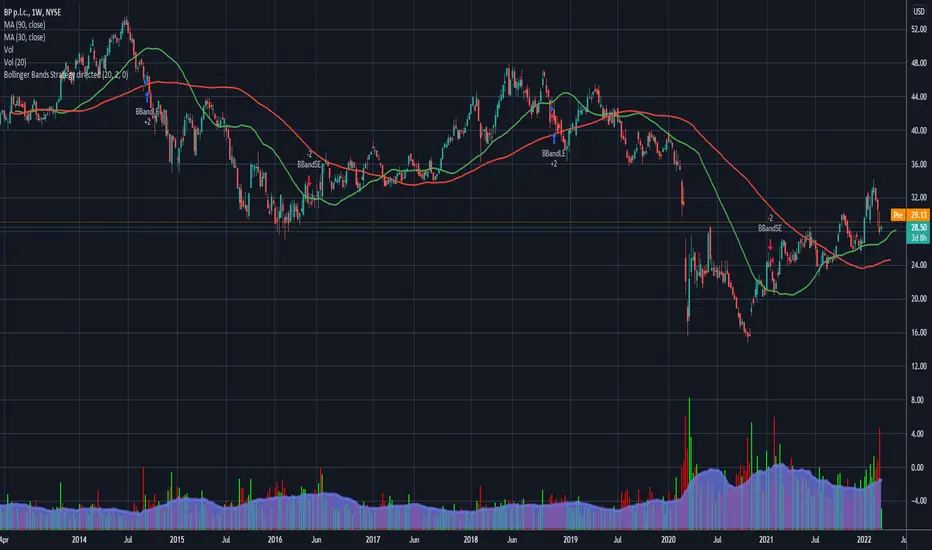Image resolution: width=932 pixels, height=550 pixels.
Task: Click the 16.00 price axis label
Action: pos(918,332)
